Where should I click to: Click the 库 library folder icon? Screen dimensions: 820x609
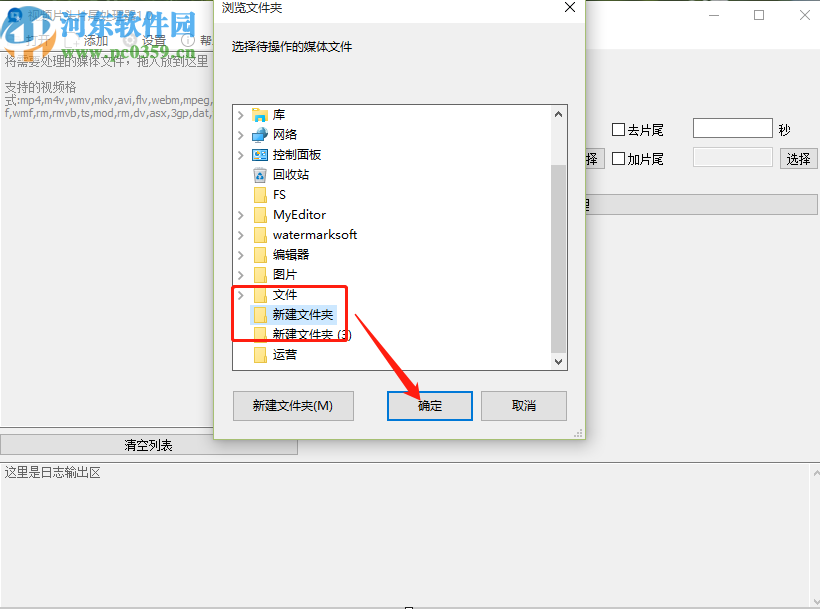(x=260, y=114)
